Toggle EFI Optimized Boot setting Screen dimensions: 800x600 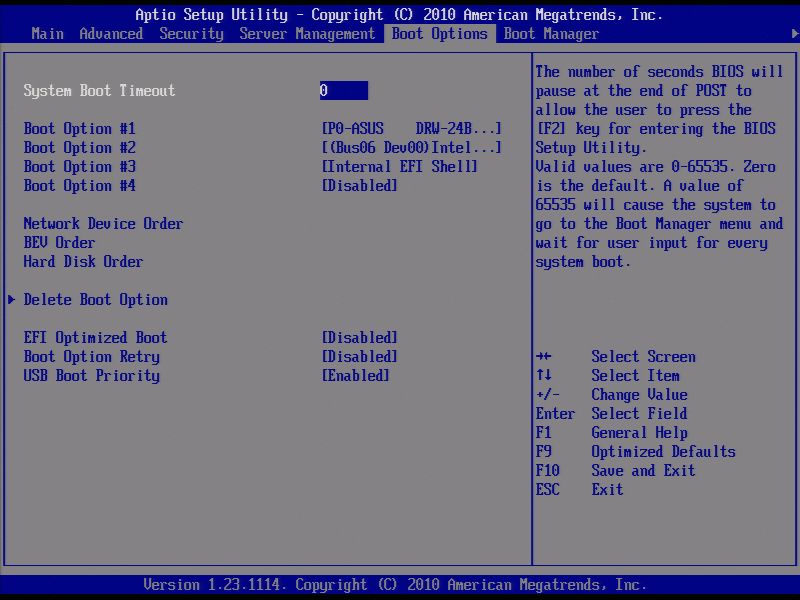[358, 337]
